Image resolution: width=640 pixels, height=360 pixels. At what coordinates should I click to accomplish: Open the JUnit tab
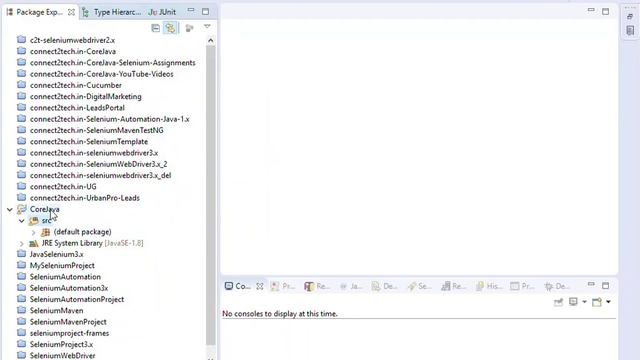click(x=162, y=12)
